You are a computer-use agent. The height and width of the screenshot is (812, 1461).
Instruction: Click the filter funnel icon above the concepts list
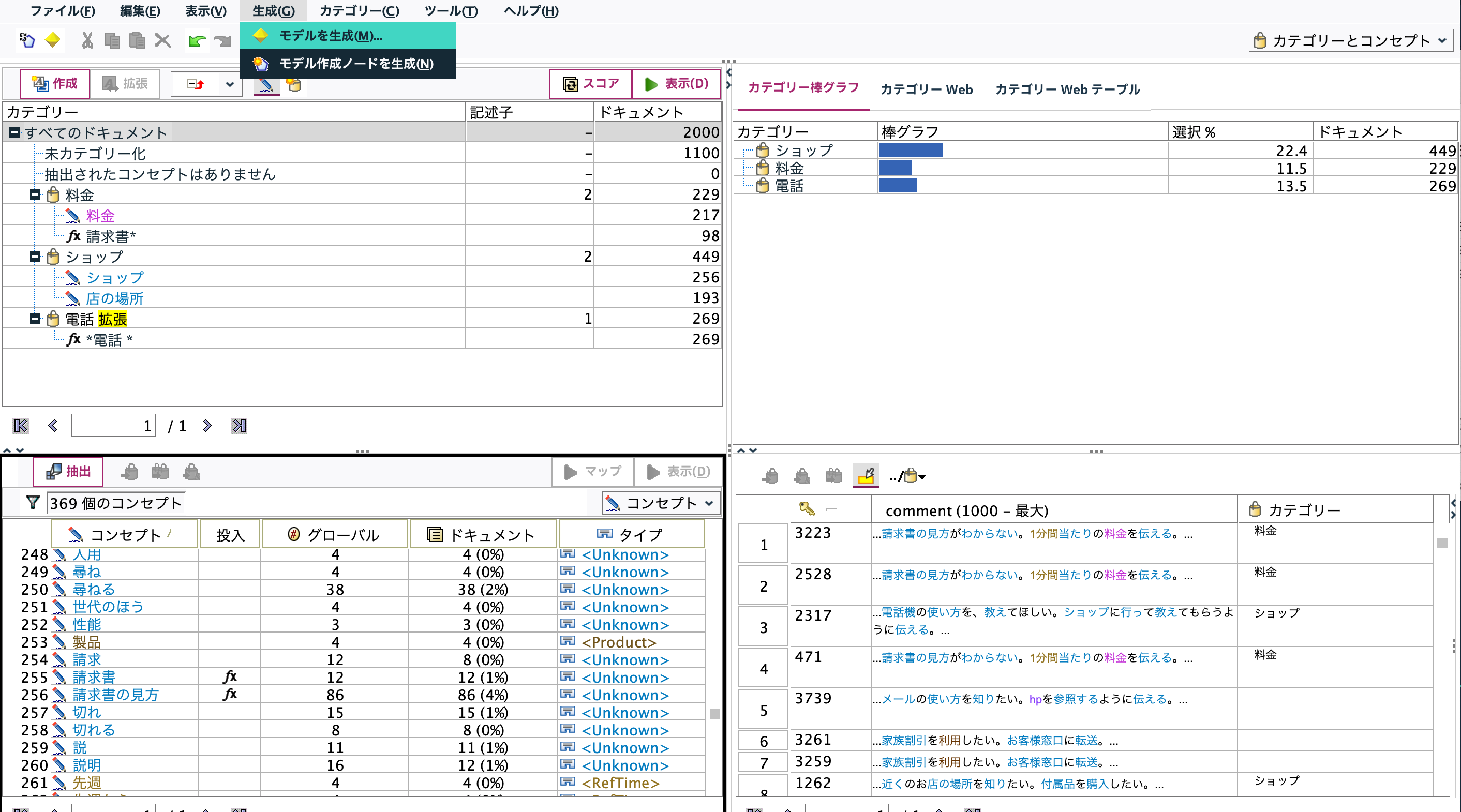point(33,502)
